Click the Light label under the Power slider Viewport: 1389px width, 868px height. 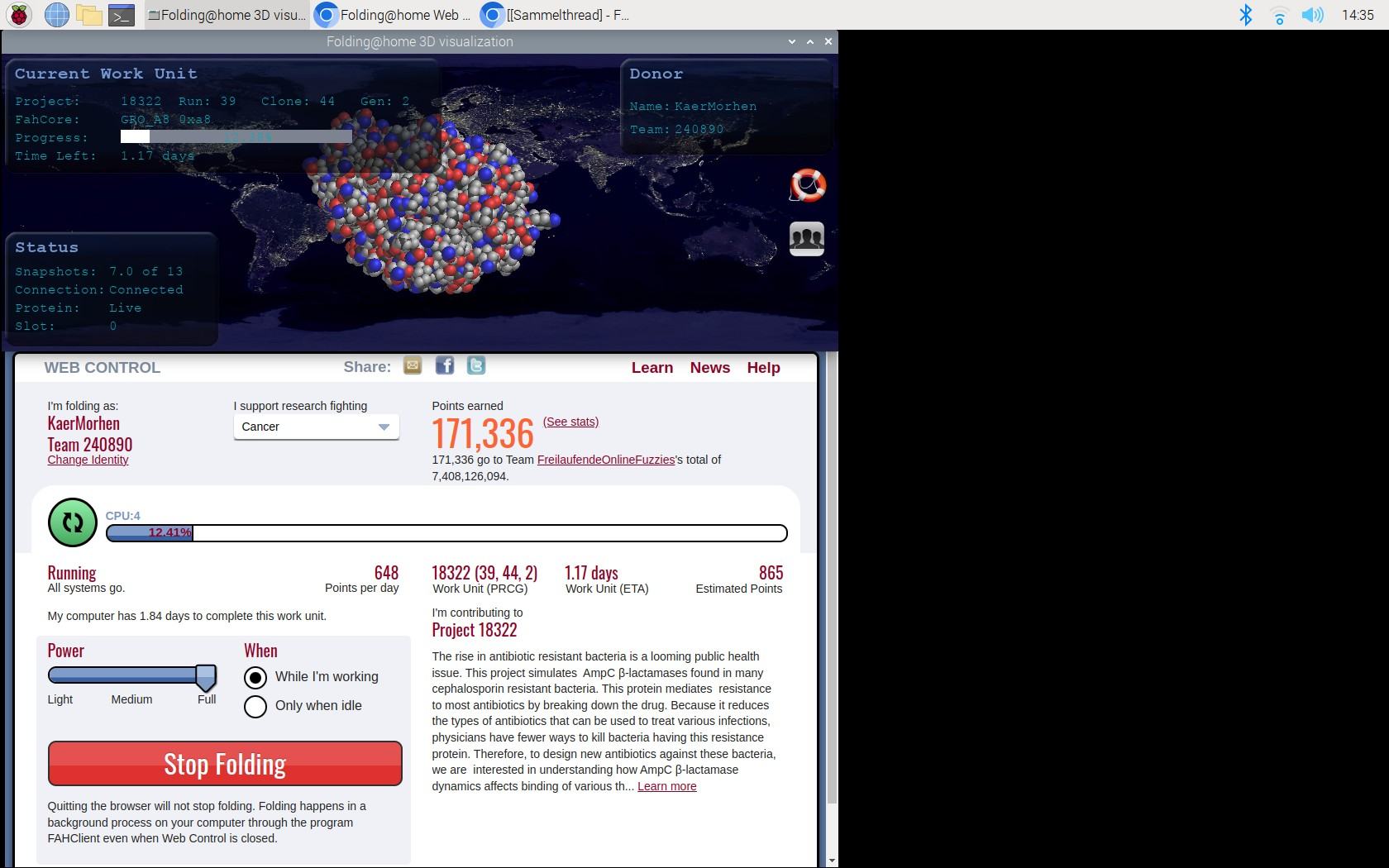(x=60, y=699)
